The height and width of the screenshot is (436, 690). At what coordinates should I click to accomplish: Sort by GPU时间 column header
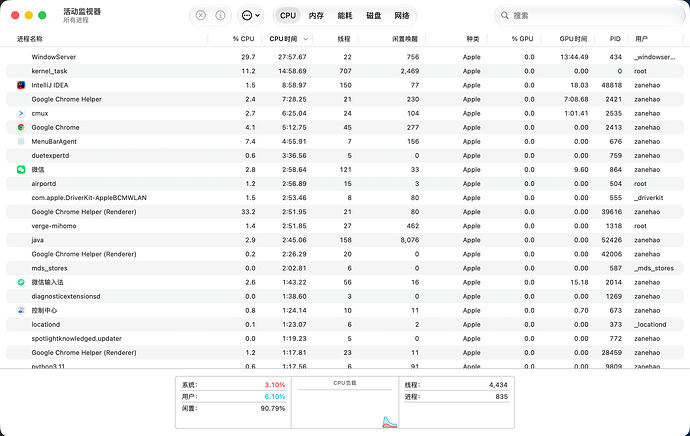[573, 39]
